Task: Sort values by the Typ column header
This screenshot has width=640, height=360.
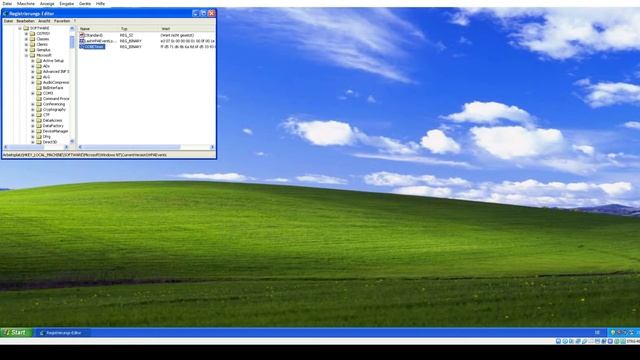Action: click(x=139, y=29)
